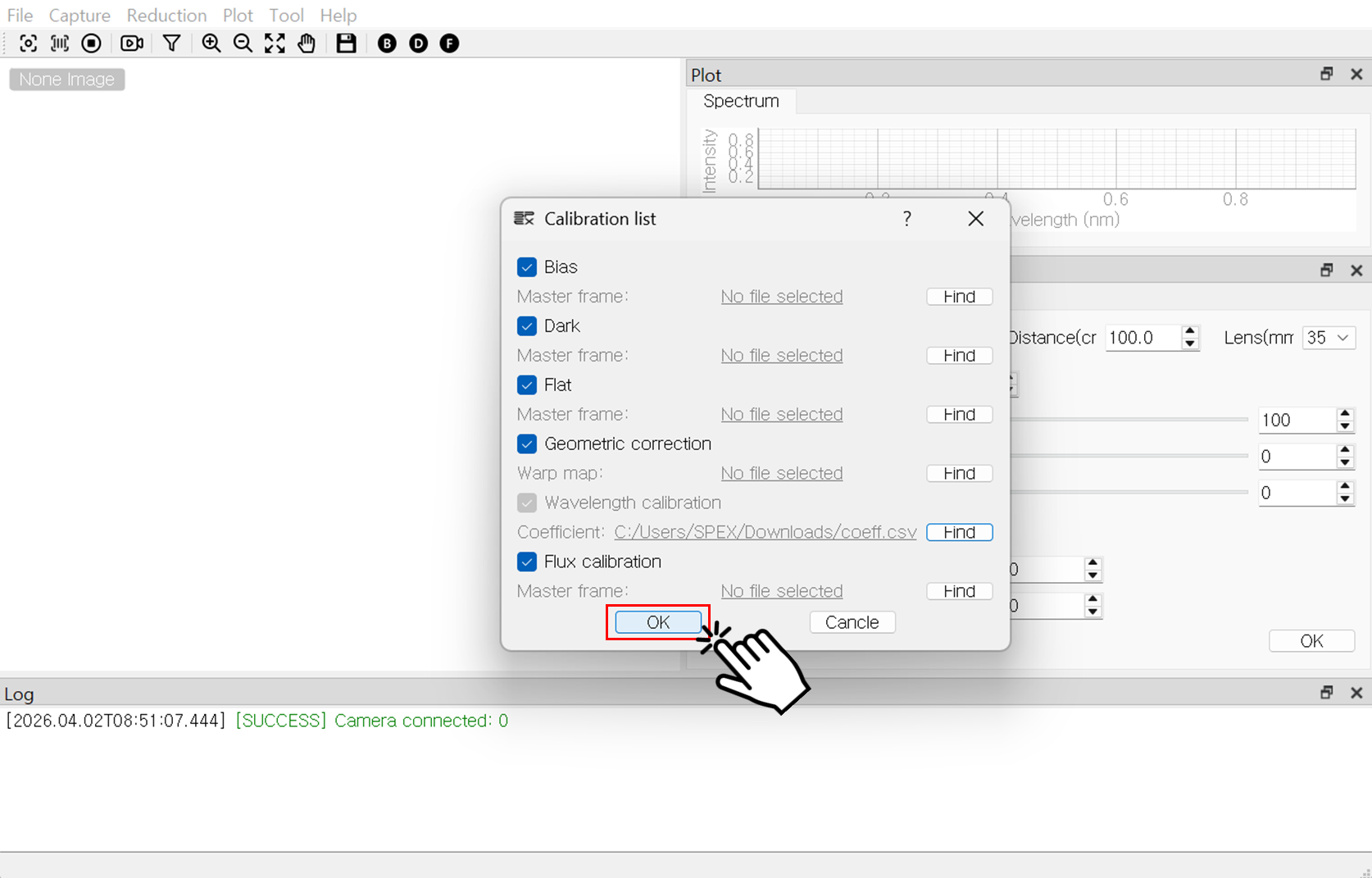This screenshot has height=878, width=1372.
Task: Click the single-frame capture icon in toolbar
Action: pyautogui.click(x=29, y=43)
